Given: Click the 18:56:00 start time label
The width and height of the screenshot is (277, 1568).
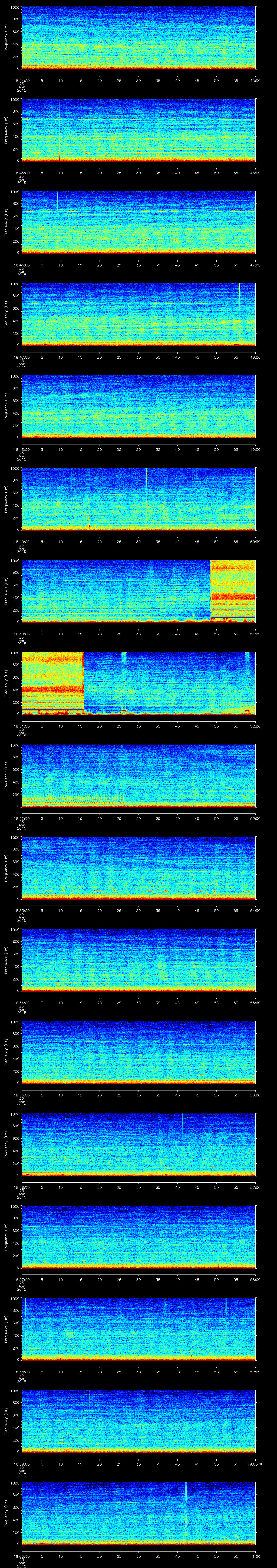Looking at the screenshot, I should point(21,1187).
